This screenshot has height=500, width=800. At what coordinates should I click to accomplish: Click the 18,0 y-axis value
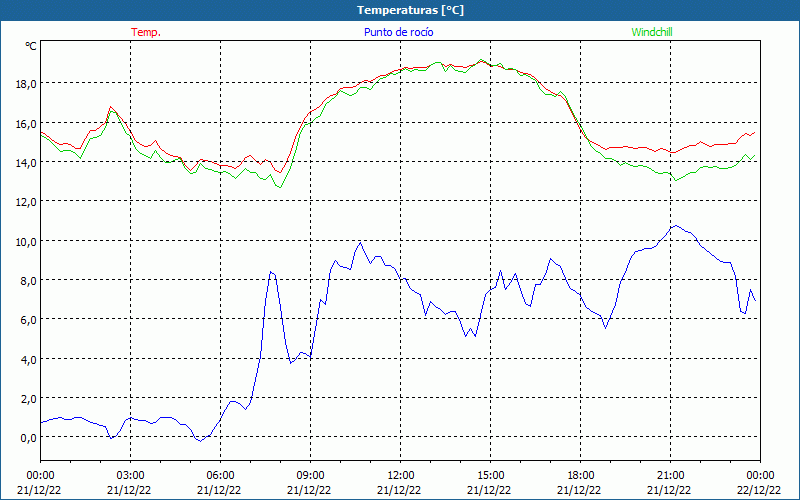click(25, 83)
